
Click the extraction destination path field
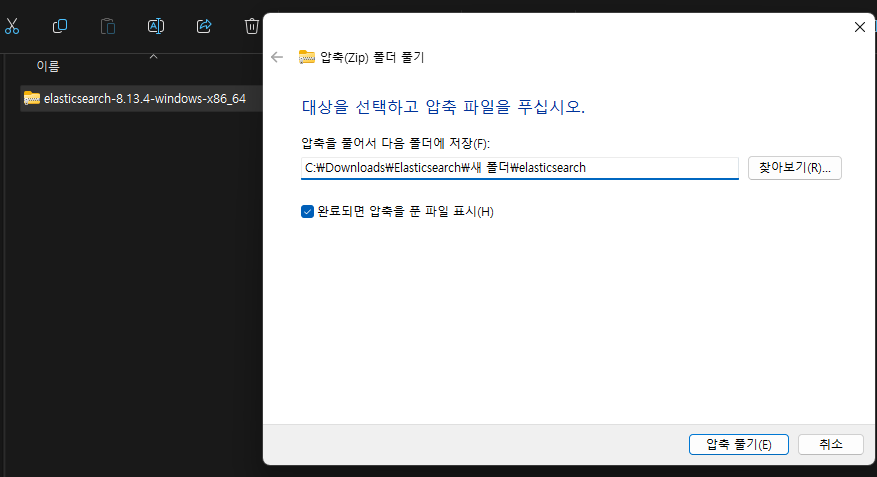click(x=520, y=168)
